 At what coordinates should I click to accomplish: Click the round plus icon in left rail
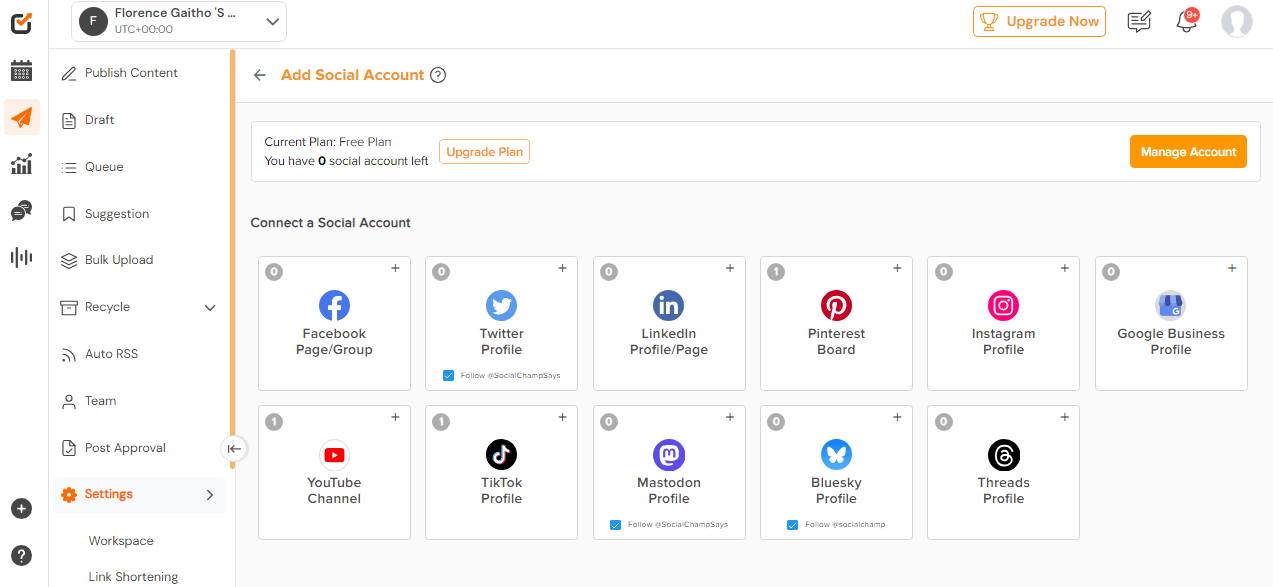21,509
